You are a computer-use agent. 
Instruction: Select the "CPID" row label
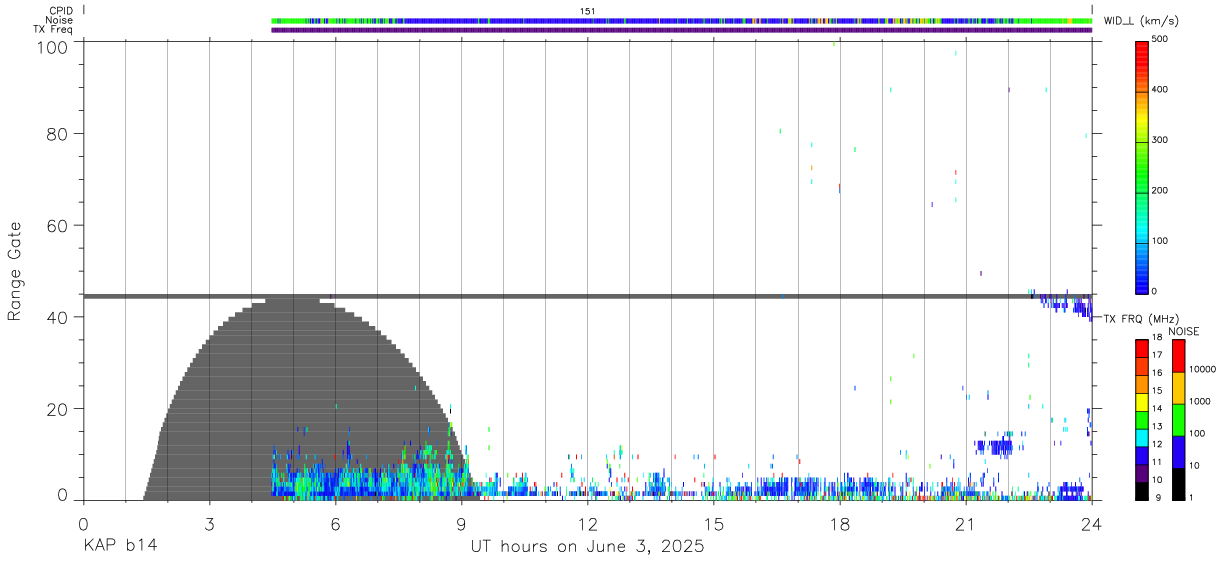60,11
